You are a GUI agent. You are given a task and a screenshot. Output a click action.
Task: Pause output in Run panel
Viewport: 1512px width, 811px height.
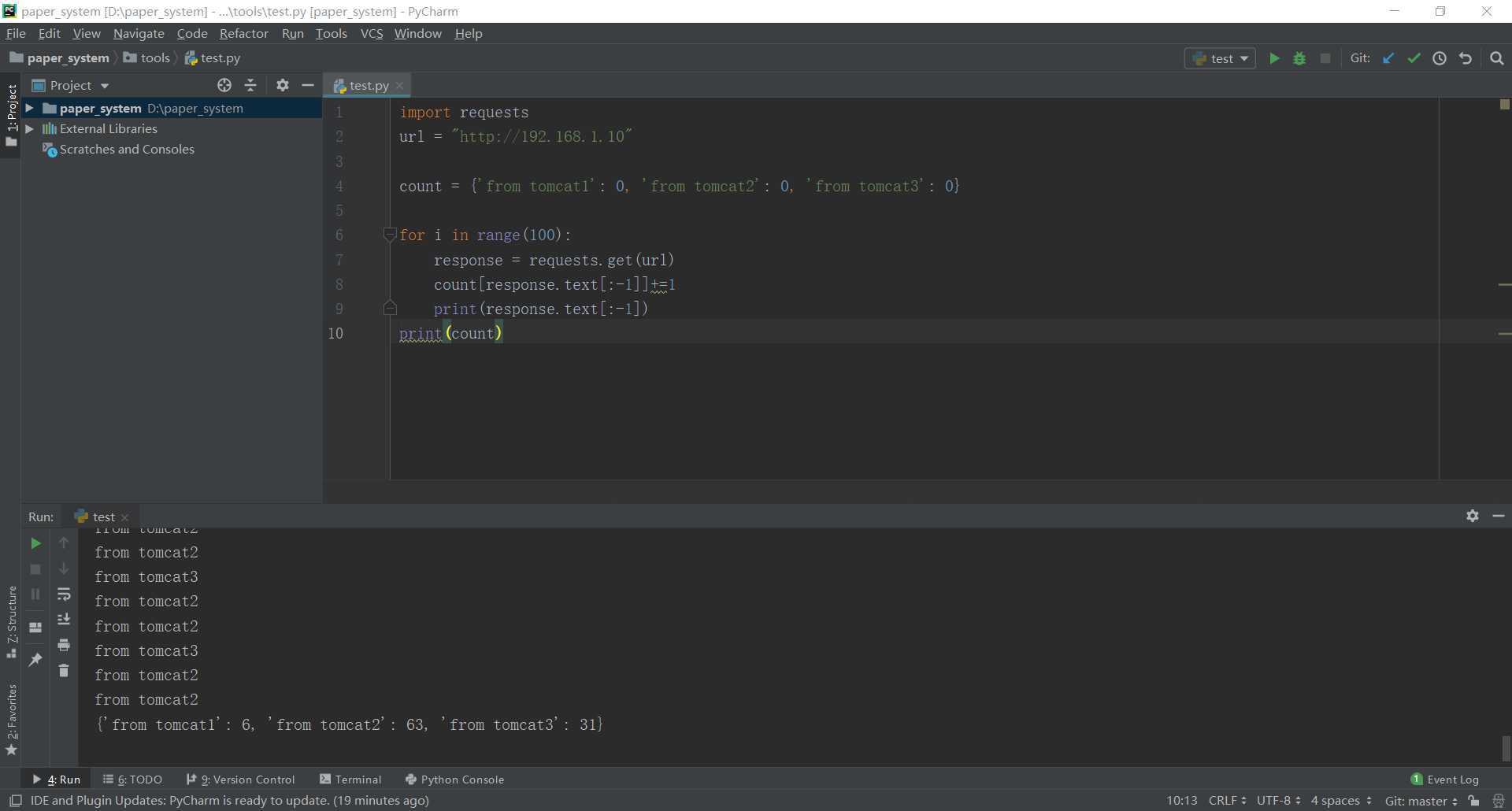35,594
